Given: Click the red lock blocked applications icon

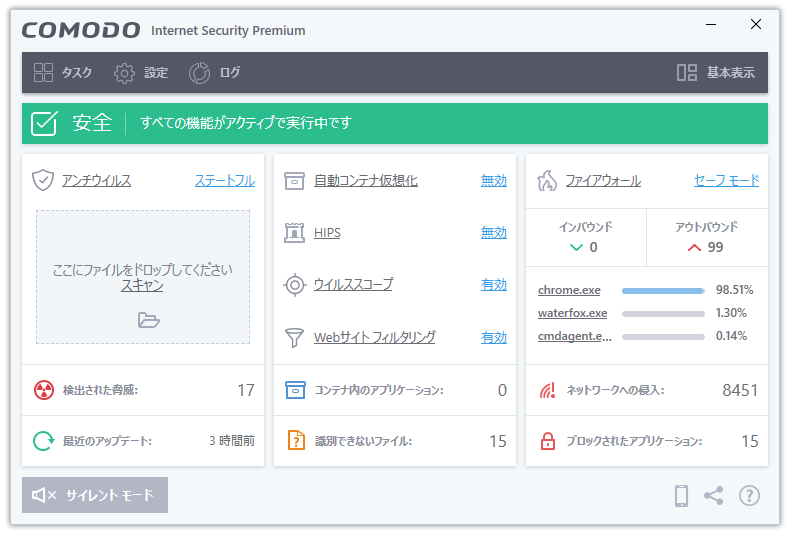Looking at the screenshot, I should [x=548, y=441].
